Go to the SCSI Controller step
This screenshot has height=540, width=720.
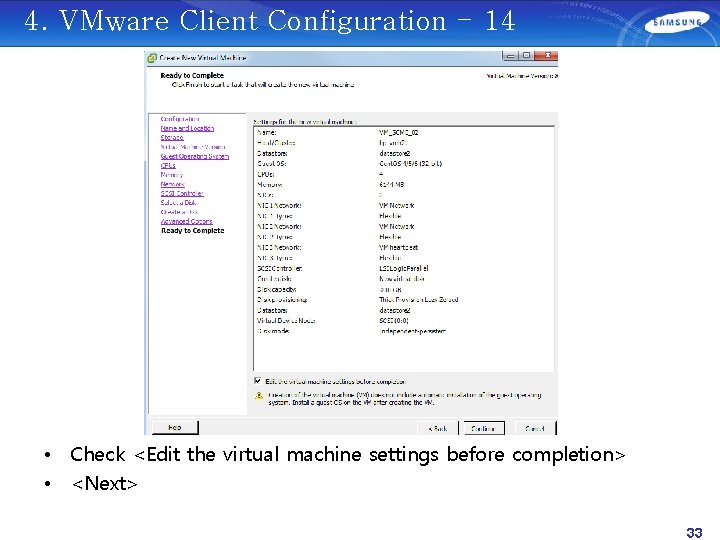coord(182,193)
